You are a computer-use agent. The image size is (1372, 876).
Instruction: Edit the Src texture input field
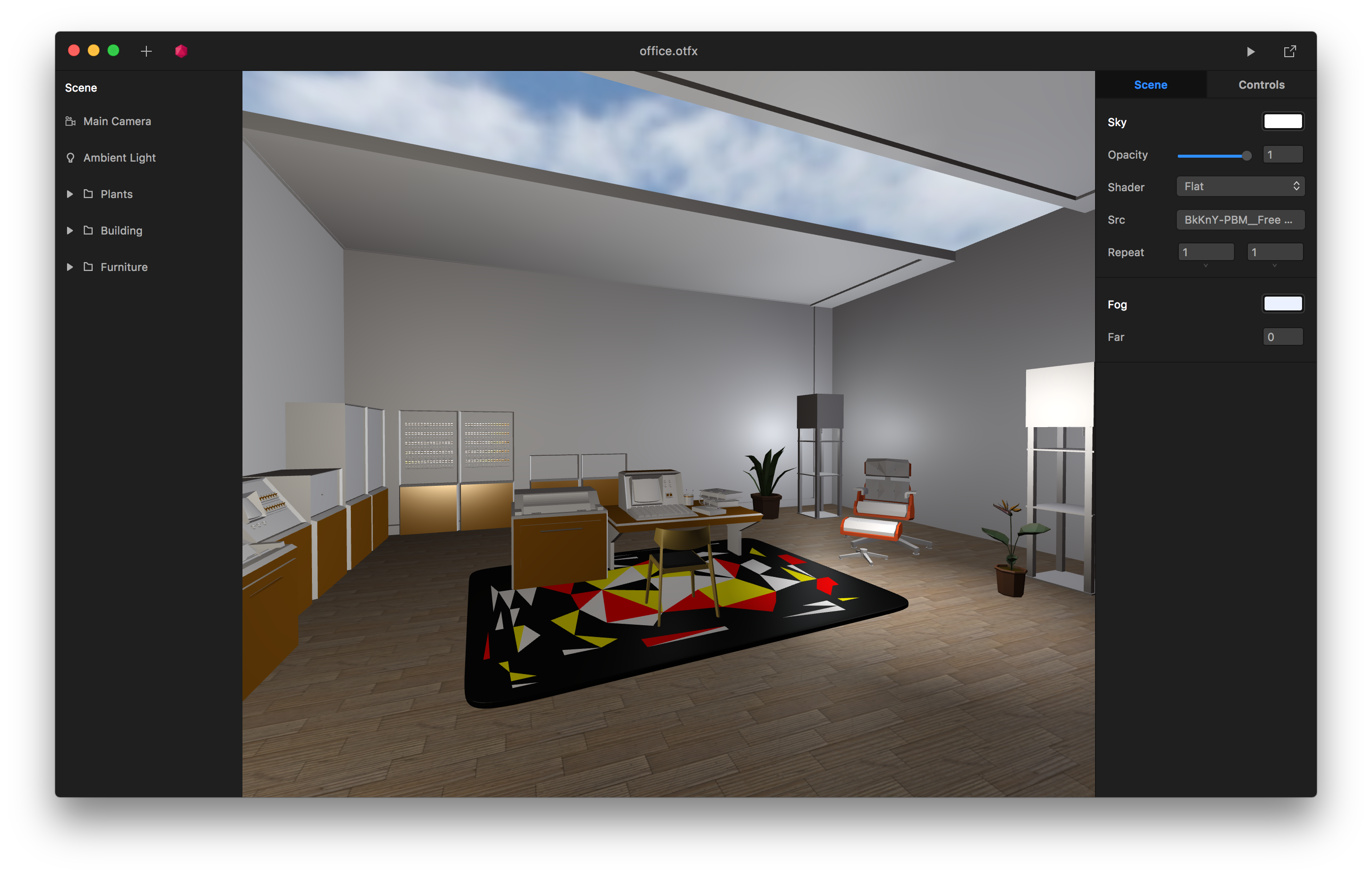click(1240, 219)
